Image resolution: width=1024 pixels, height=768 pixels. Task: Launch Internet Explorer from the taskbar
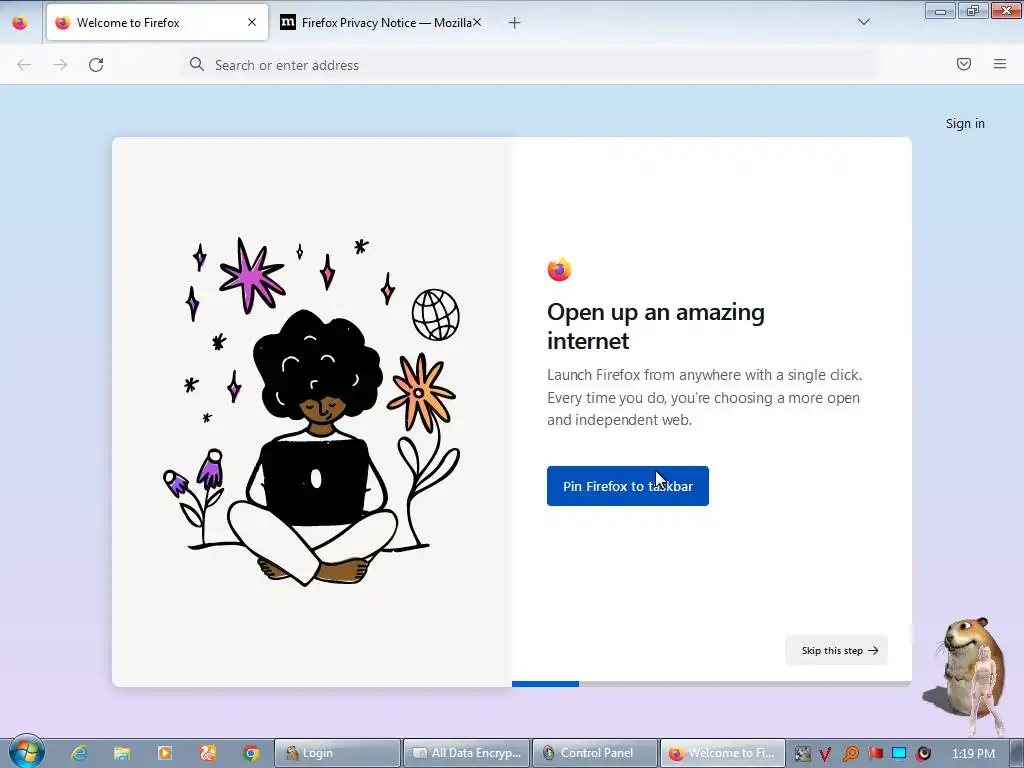[79, 753]
